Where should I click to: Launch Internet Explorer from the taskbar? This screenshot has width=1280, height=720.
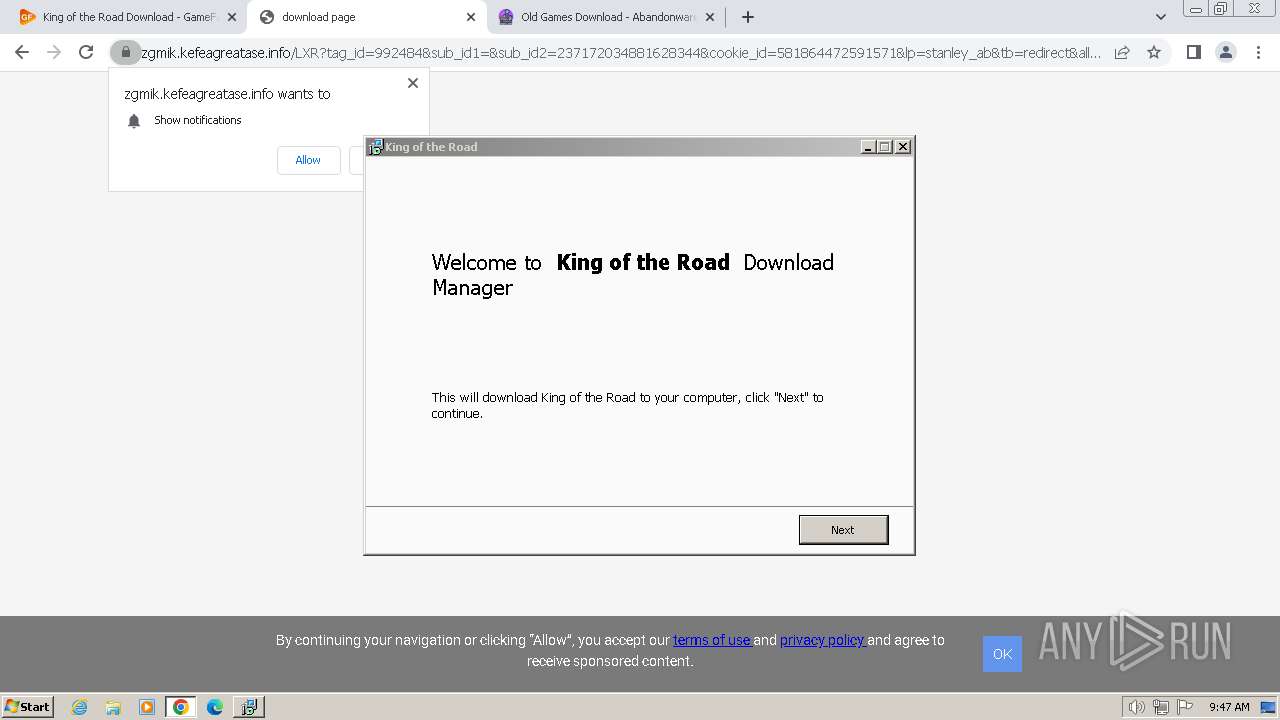tap(80, 707)
